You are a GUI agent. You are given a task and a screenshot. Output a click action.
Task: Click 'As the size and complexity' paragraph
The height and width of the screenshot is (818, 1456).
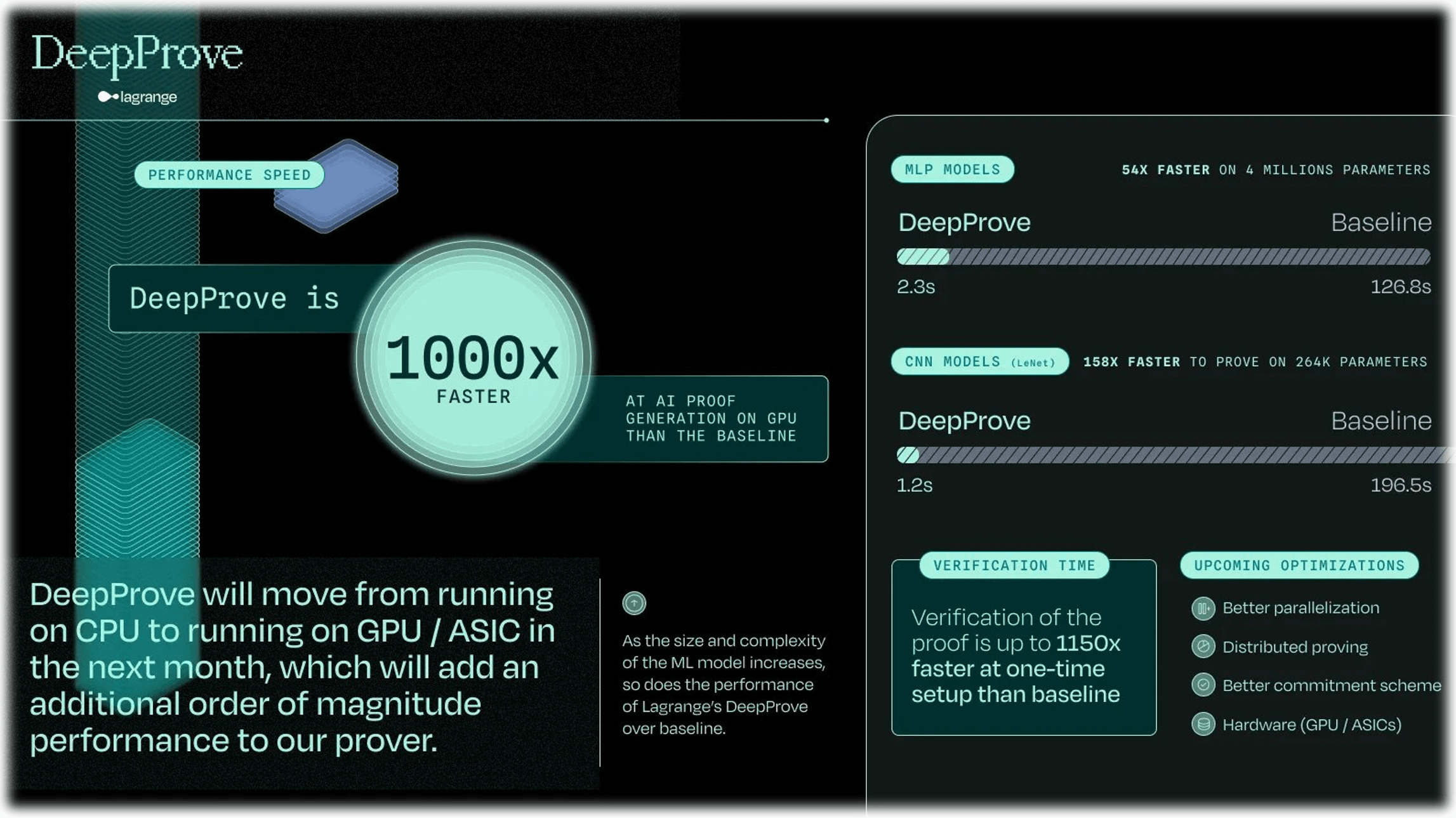(724, 684)
